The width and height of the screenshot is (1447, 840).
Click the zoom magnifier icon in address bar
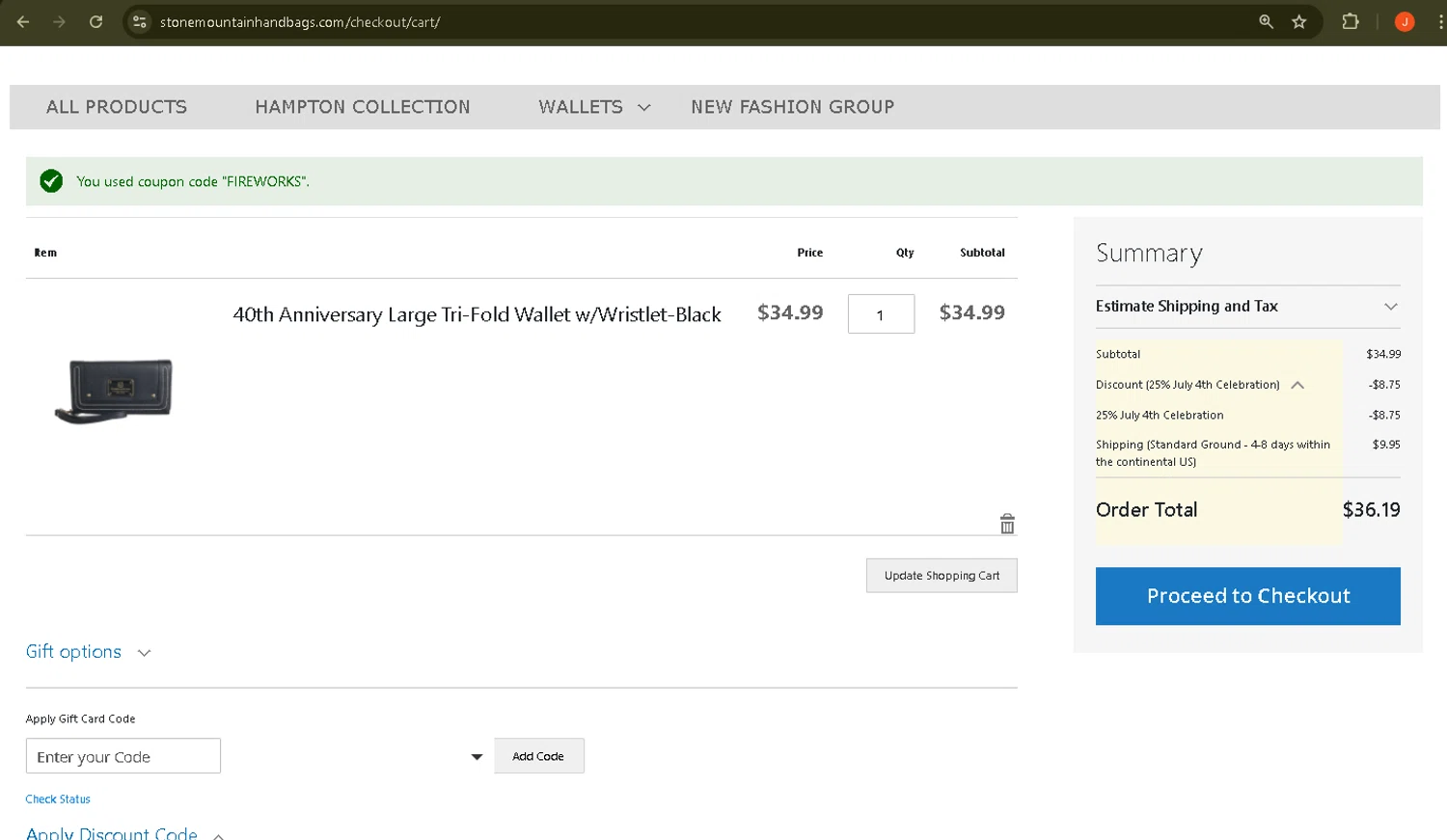(1266, 21)
